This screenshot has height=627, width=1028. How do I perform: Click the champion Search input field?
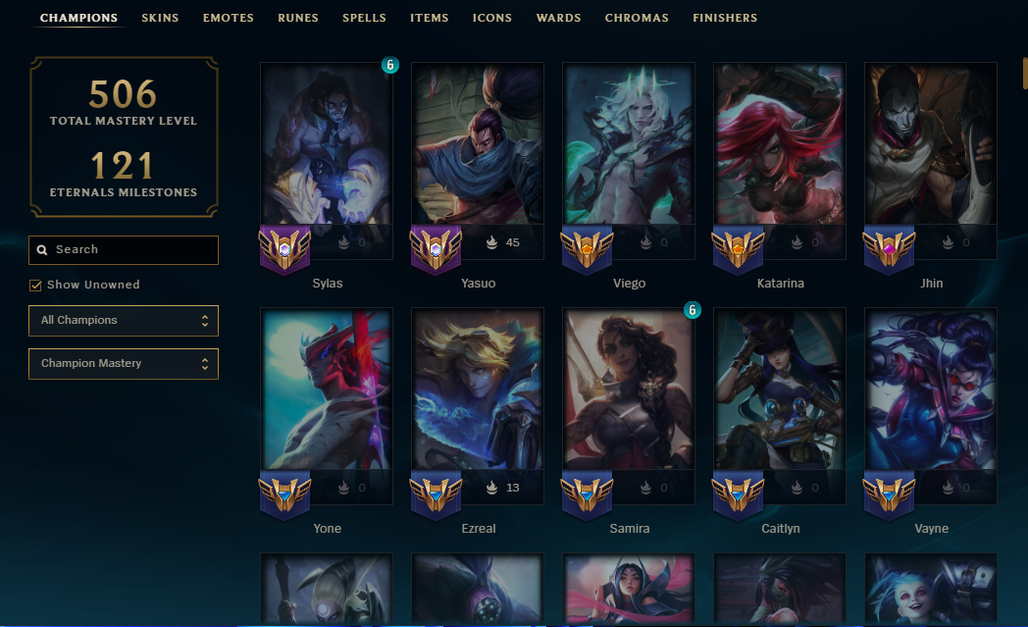123,250
